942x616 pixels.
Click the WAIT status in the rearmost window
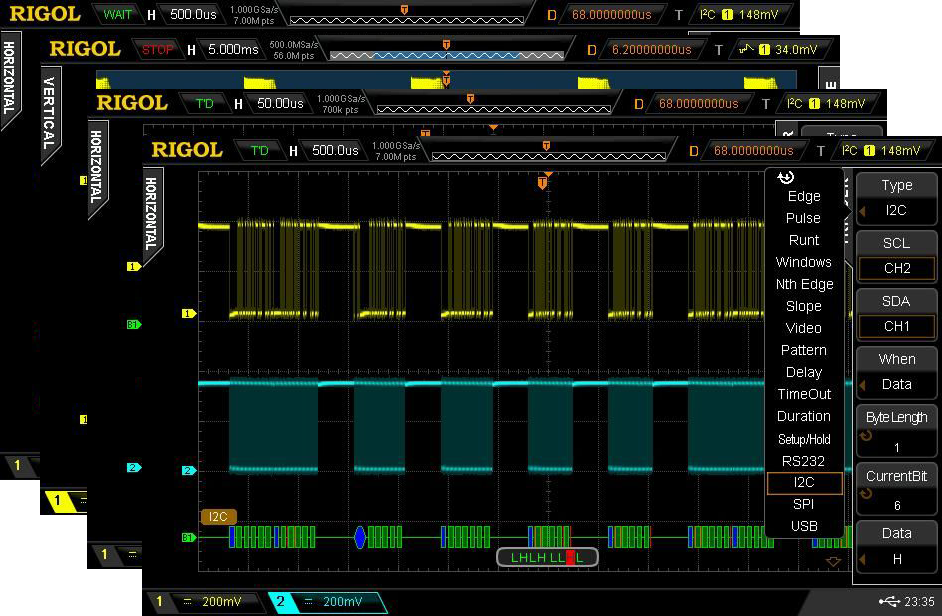tap(117, 14)
